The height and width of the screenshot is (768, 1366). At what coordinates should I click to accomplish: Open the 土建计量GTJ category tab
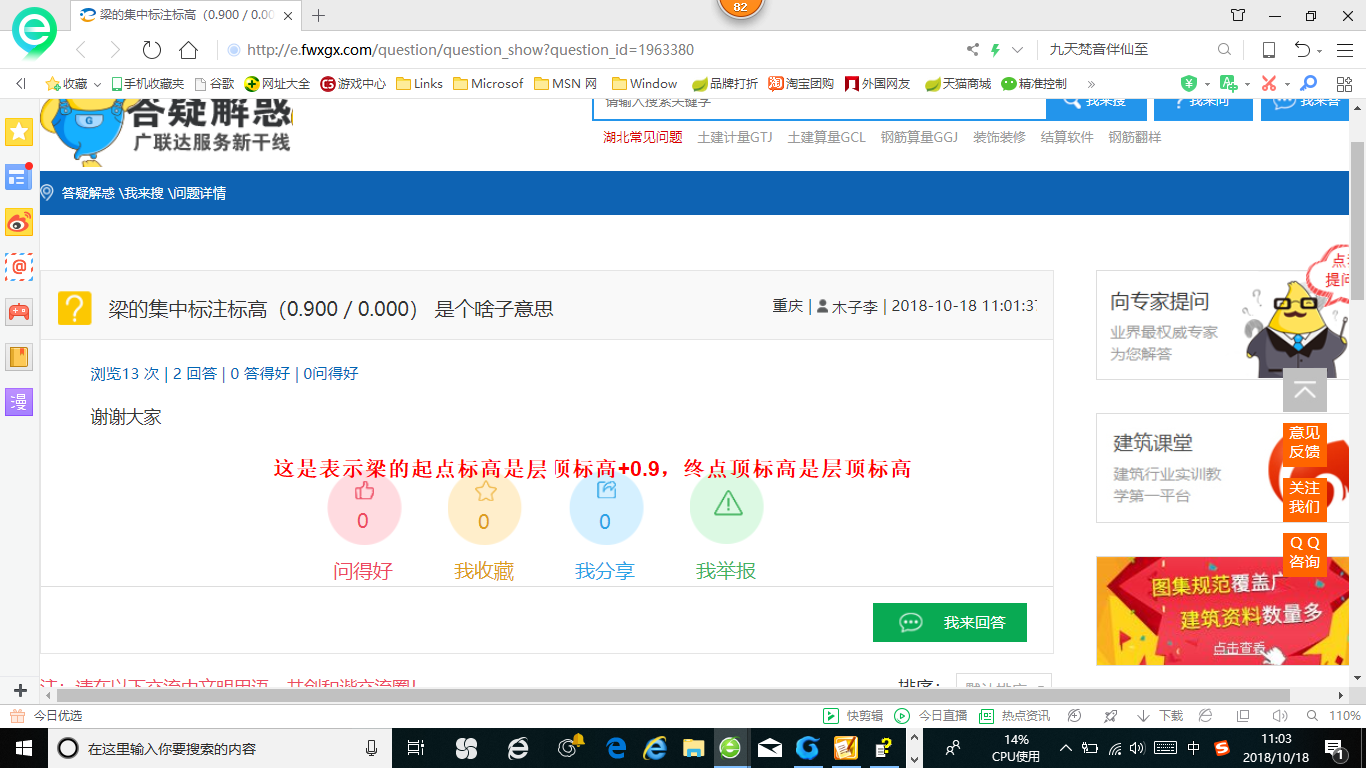point(735,137)
